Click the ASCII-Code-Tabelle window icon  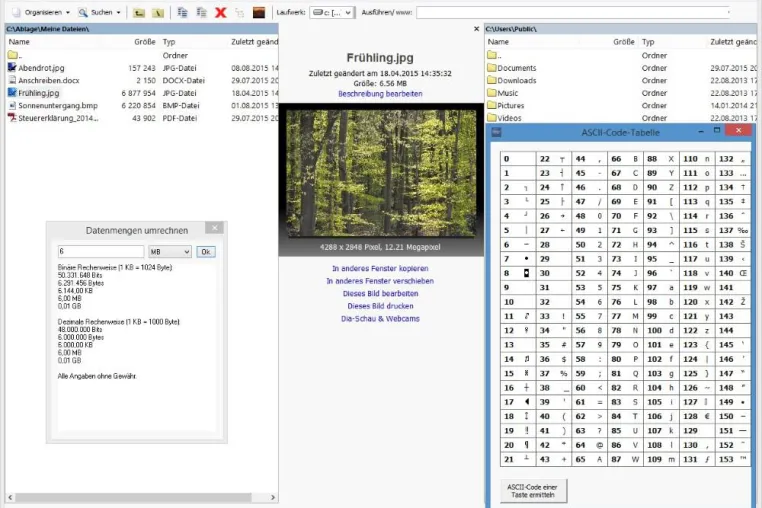click(496, 132)
